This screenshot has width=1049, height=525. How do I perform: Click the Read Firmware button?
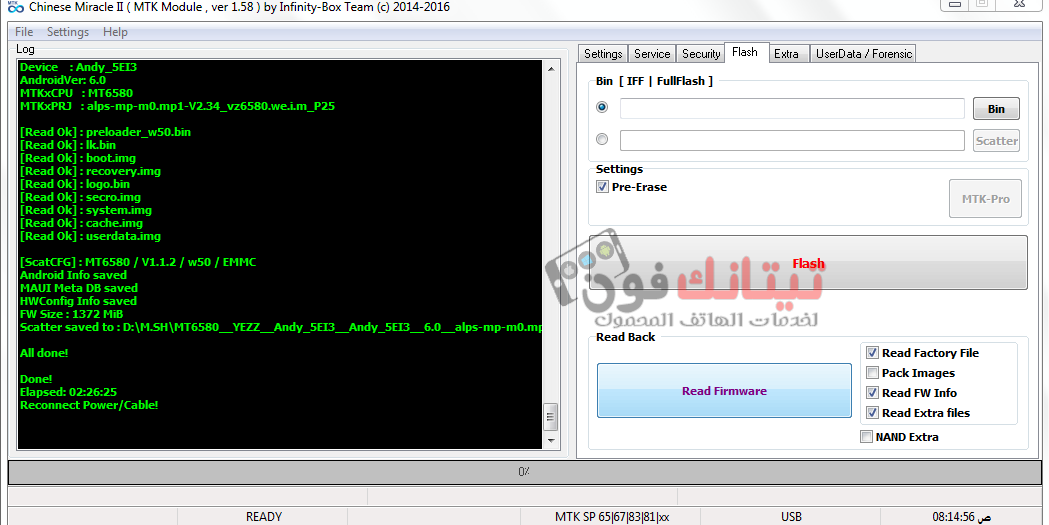click(x=725, y=391)
